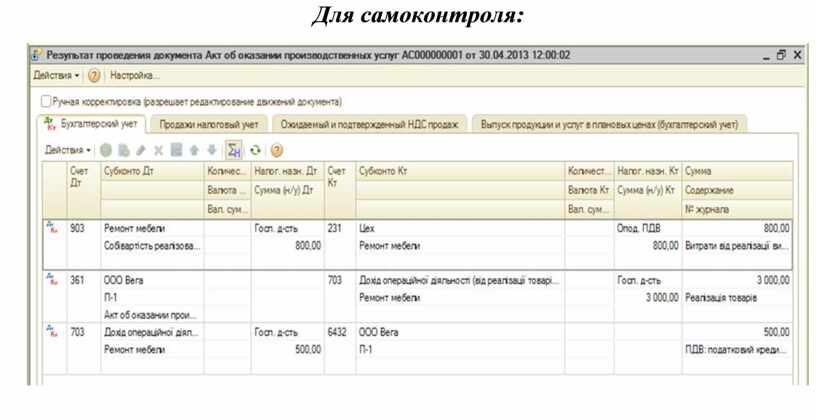The height and width of the screenshot is (420, 816).
Task: Click the ПДВ: податковий креди... cell
Action: click(x=737, y=350)
